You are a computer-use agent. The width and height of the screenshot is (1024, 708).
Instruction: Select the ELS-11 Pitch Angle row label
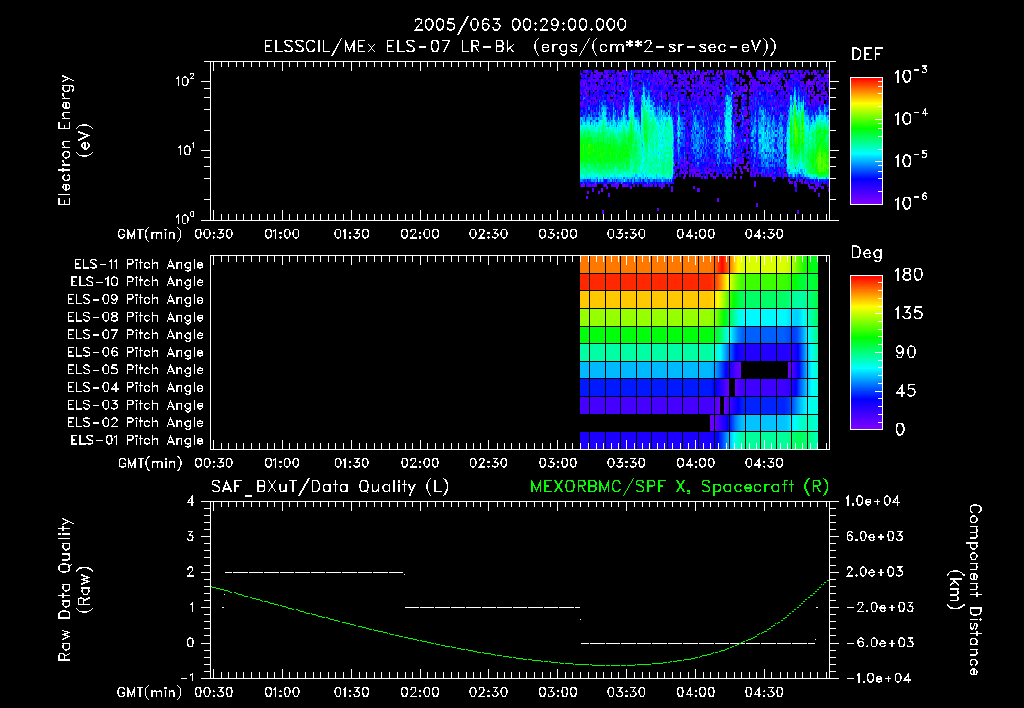click(x=138, y=265)
